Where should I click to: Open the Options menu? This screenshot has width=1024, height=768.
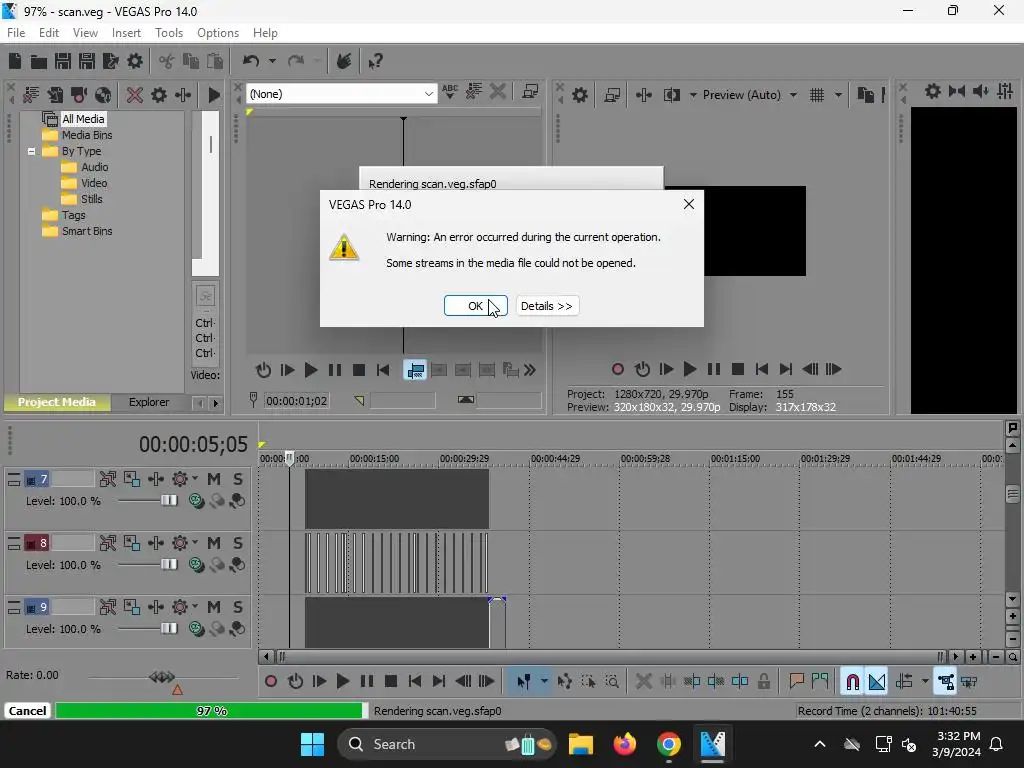coord(217,33)
